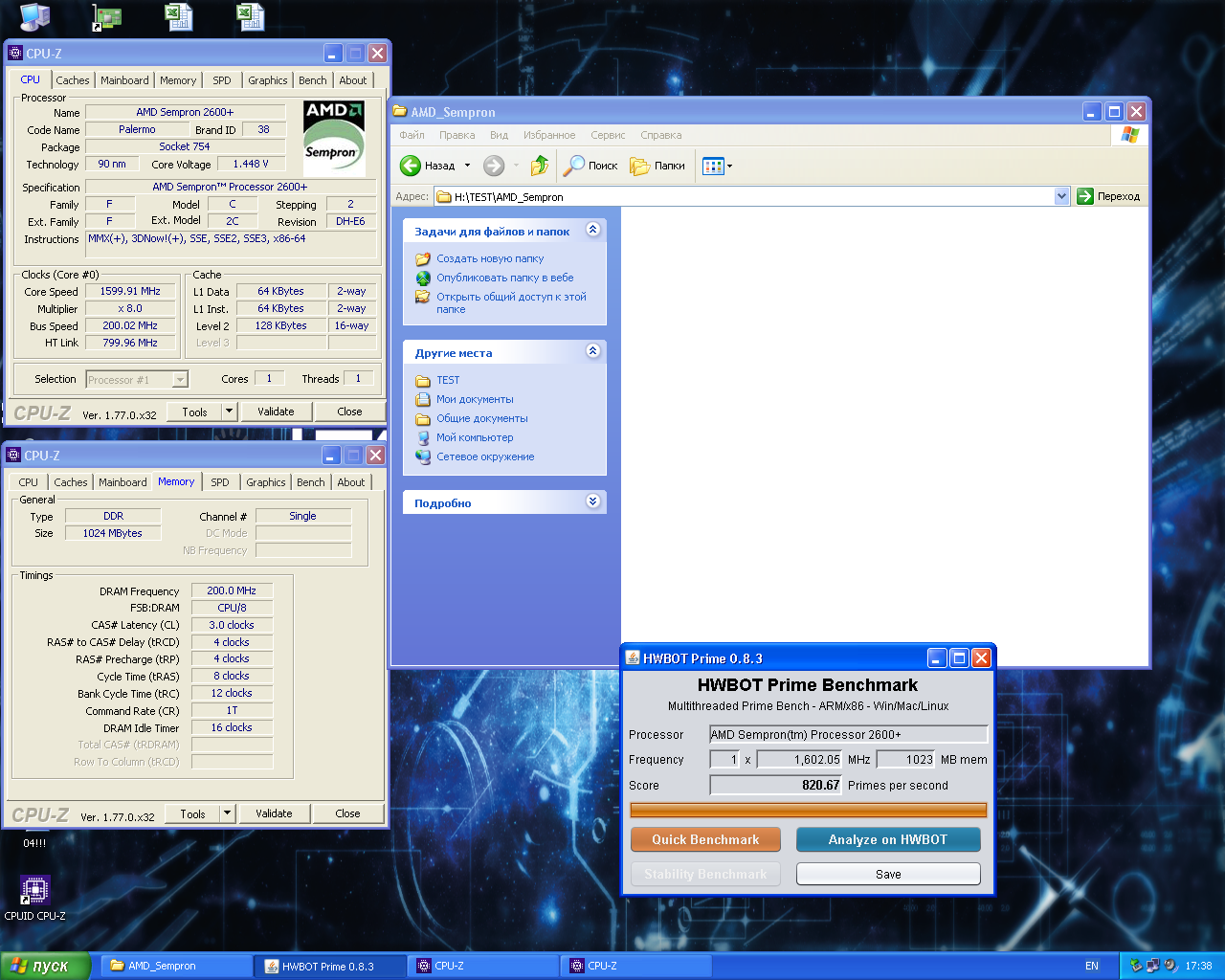Click the Explorer address path field
Screen dimensions: 1225x980
coord(744,196)
